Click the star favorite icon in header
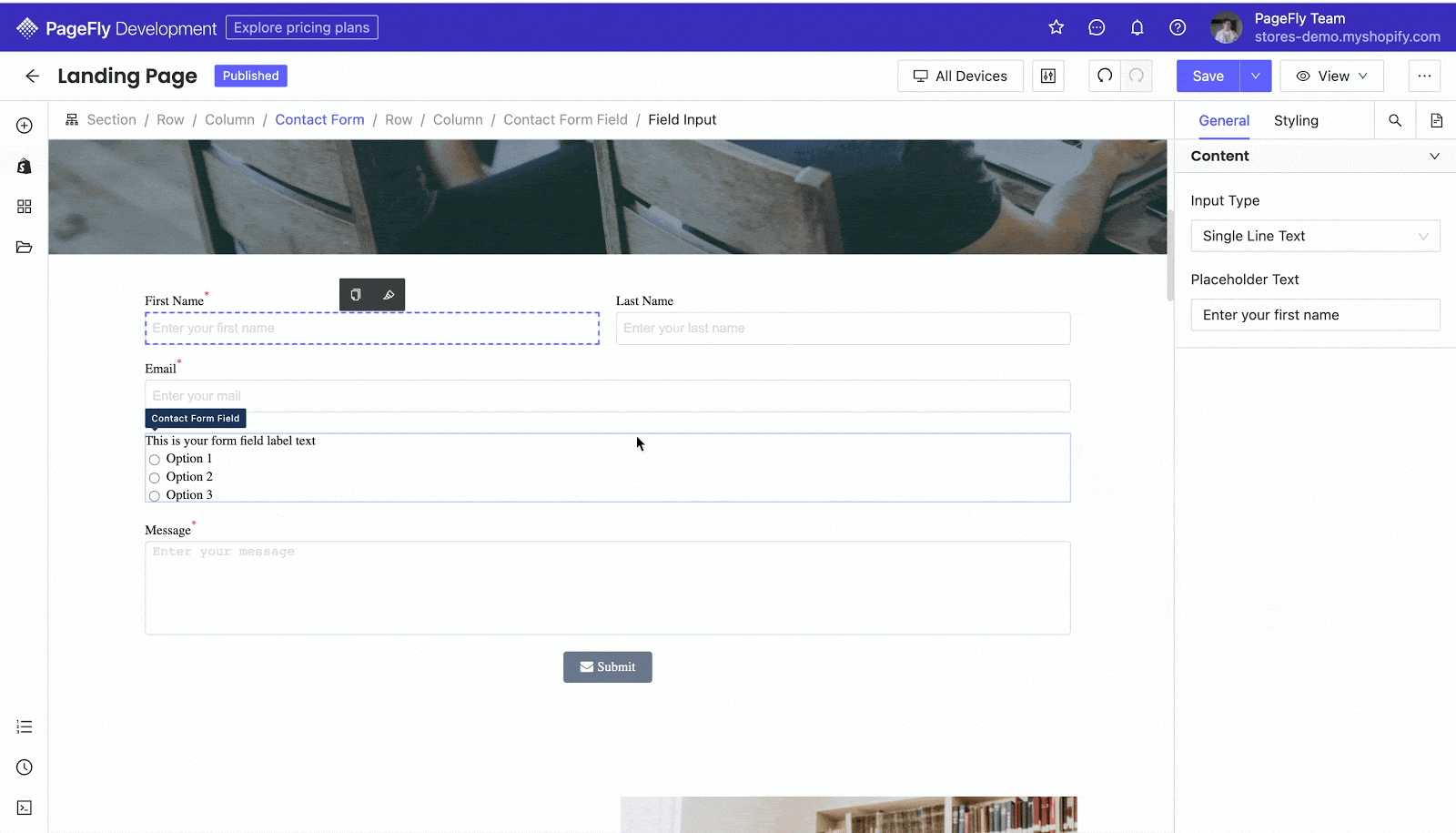The image size is (1456, 833). 1056,27
